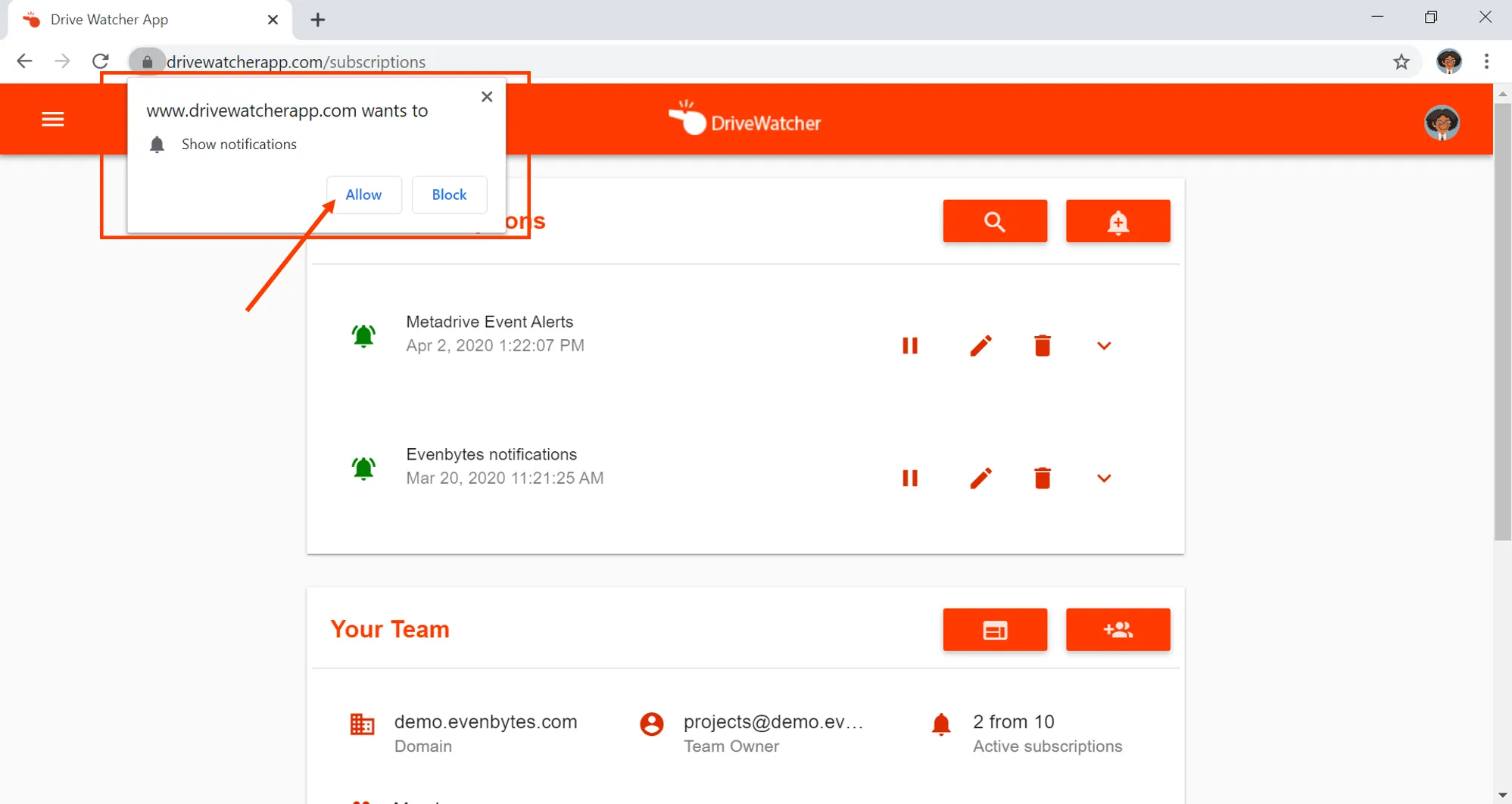Open a new browser tab
Image resolution: width=1512 pixels, height=804 pixels.
point(318,20)
